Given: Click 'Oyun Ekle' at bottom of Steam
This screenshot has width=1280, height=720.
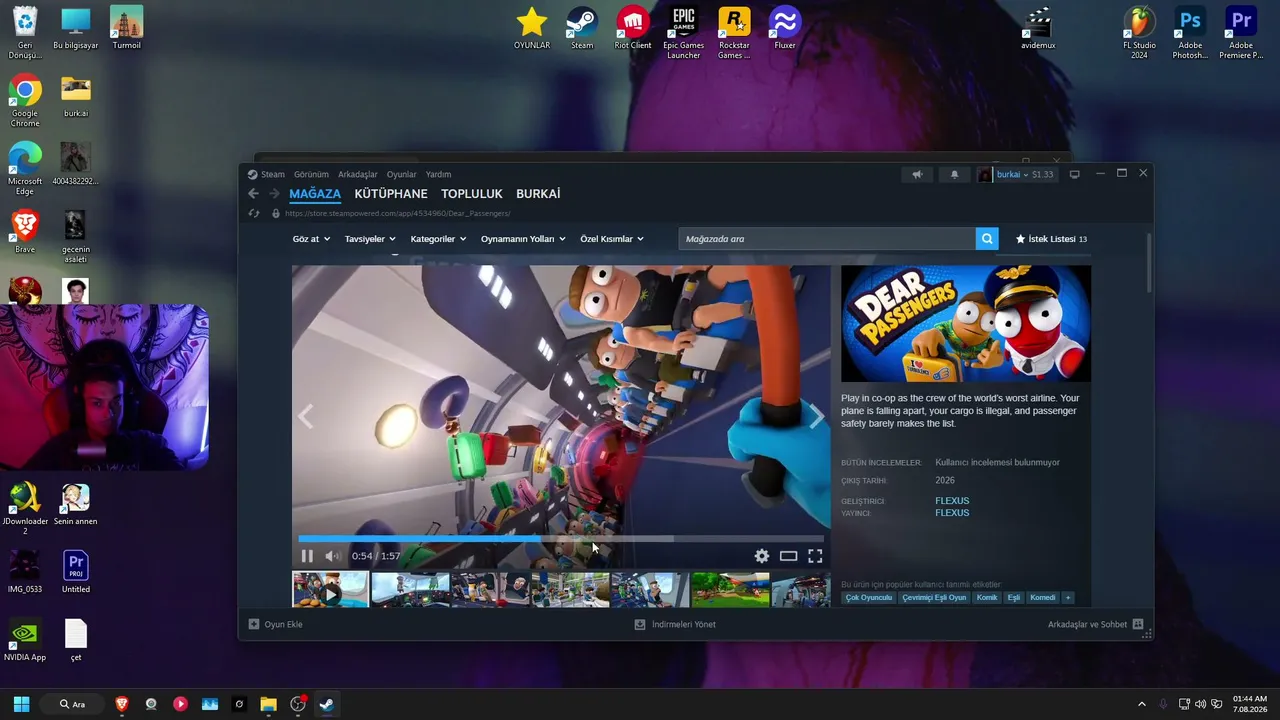Looking at the screenshot, I should 275,624.
